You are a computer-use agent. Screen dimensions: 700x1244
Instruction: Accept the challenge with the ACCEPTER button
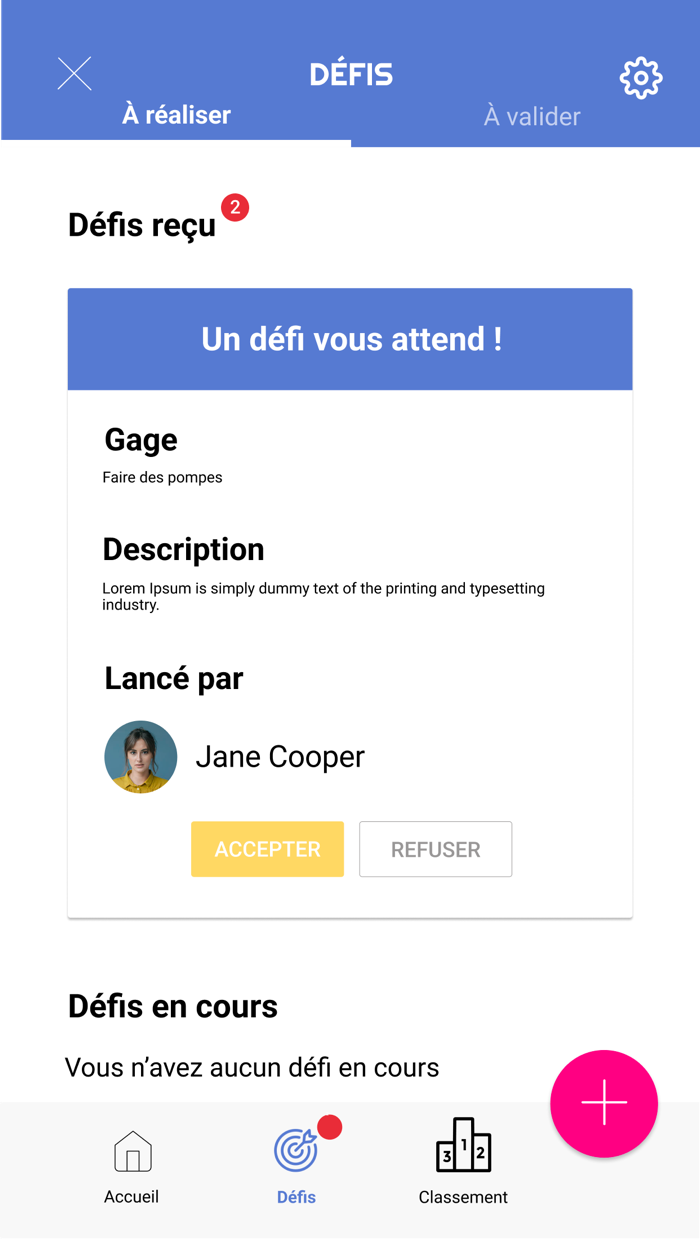(267, 849)
